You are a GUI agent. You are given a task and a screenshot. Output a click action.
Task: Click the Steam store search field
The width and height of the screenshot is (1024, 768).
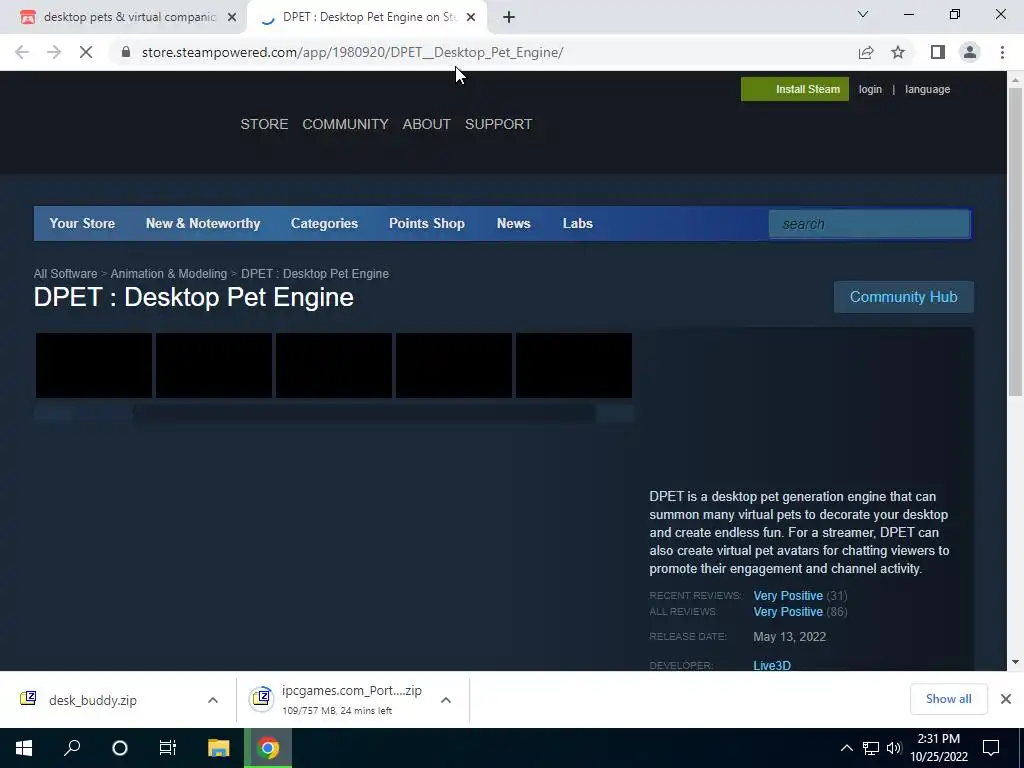869,224
